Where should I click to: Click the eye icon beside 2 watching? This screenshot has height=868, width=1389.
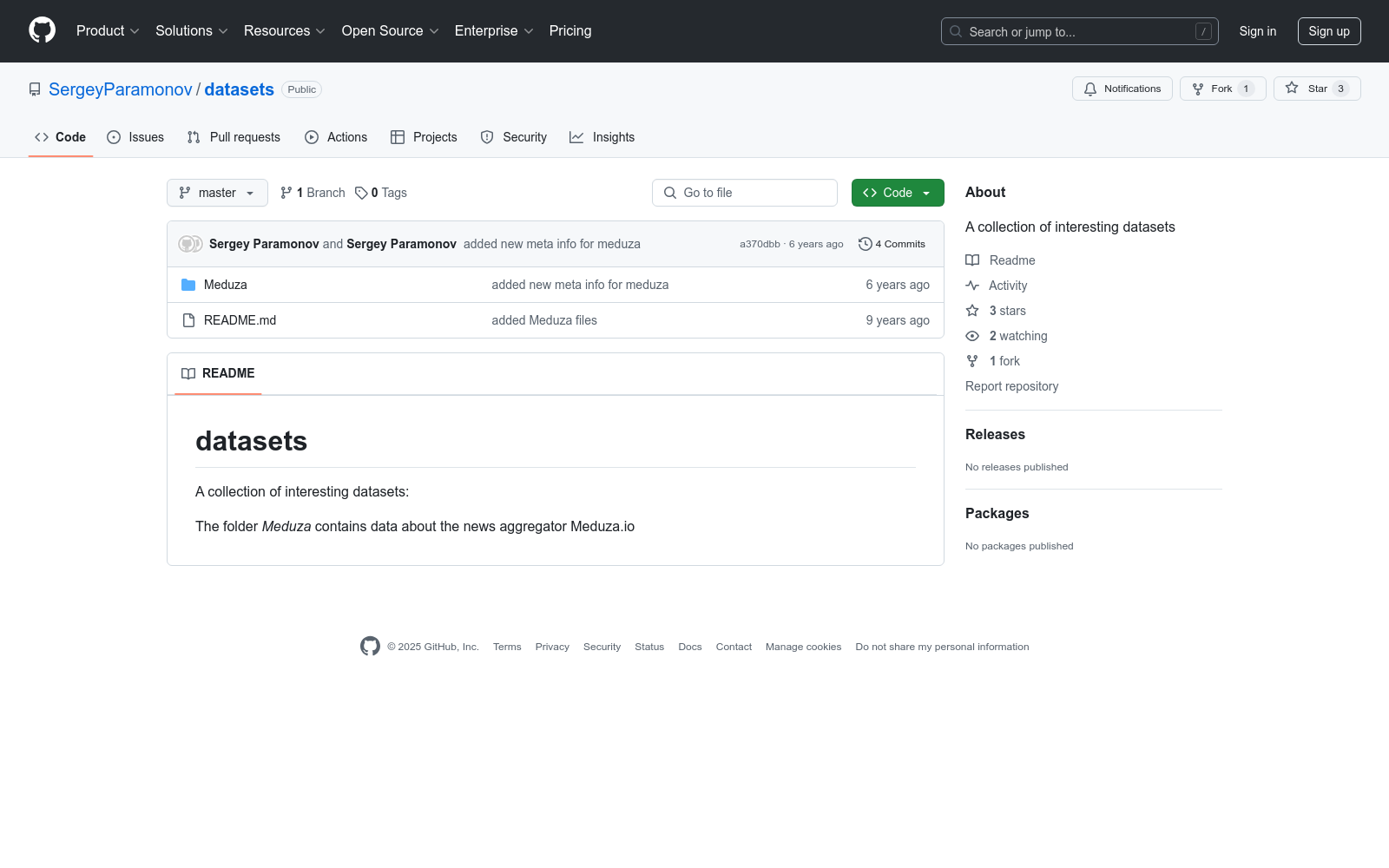click(972, 336)
